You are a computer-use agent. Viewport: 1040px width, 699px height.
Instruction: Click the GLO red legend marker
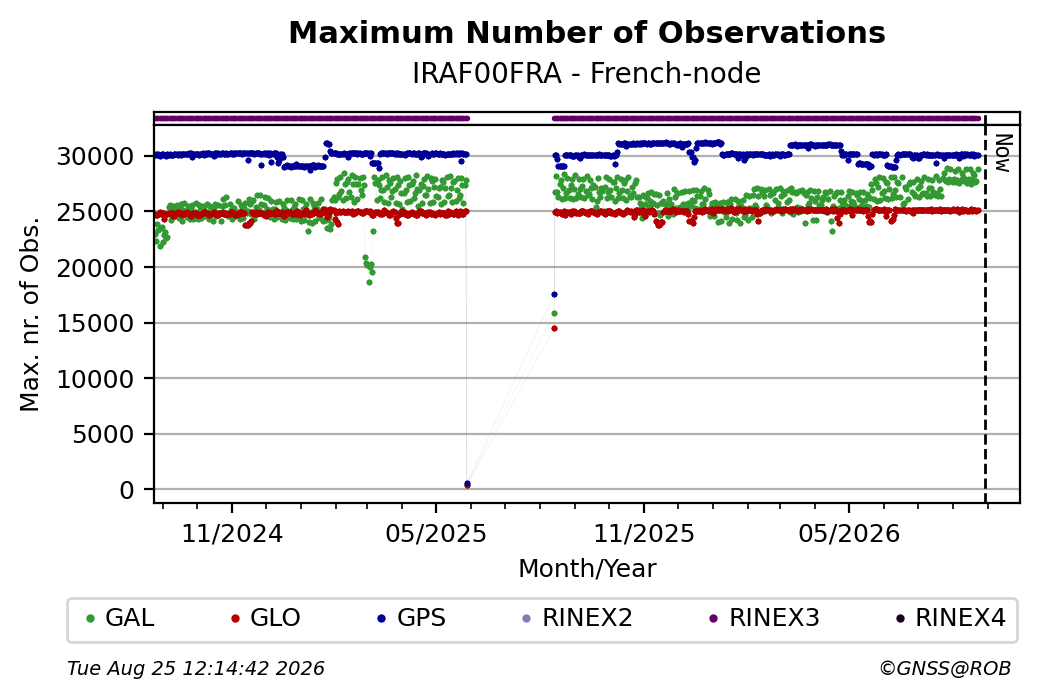pyautogui.click(x=235, y=619)
